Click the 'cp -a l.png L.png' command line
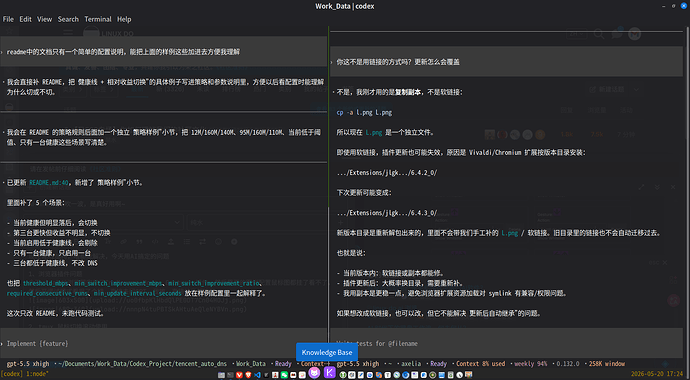The image size is (690, 380). 364,112
